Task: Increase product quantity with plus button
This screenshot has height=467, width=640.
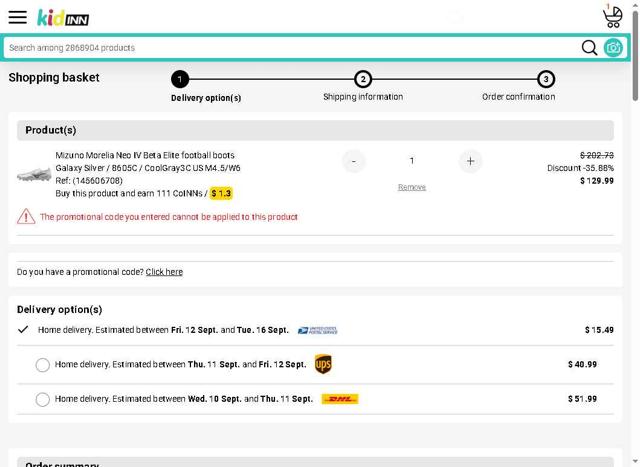Action: pos(470,161)
